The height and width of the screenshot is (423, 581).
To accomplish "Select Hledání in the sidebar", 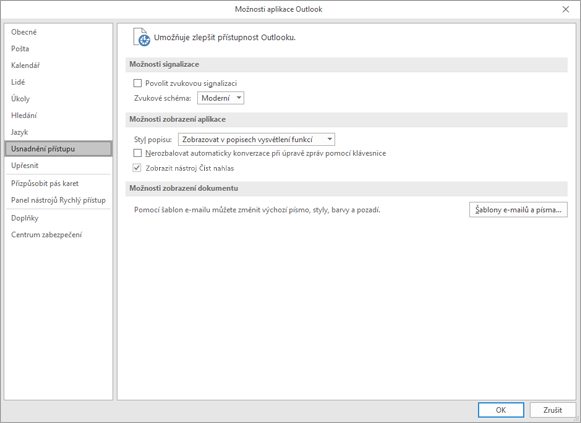I will (x=24, y=116).
